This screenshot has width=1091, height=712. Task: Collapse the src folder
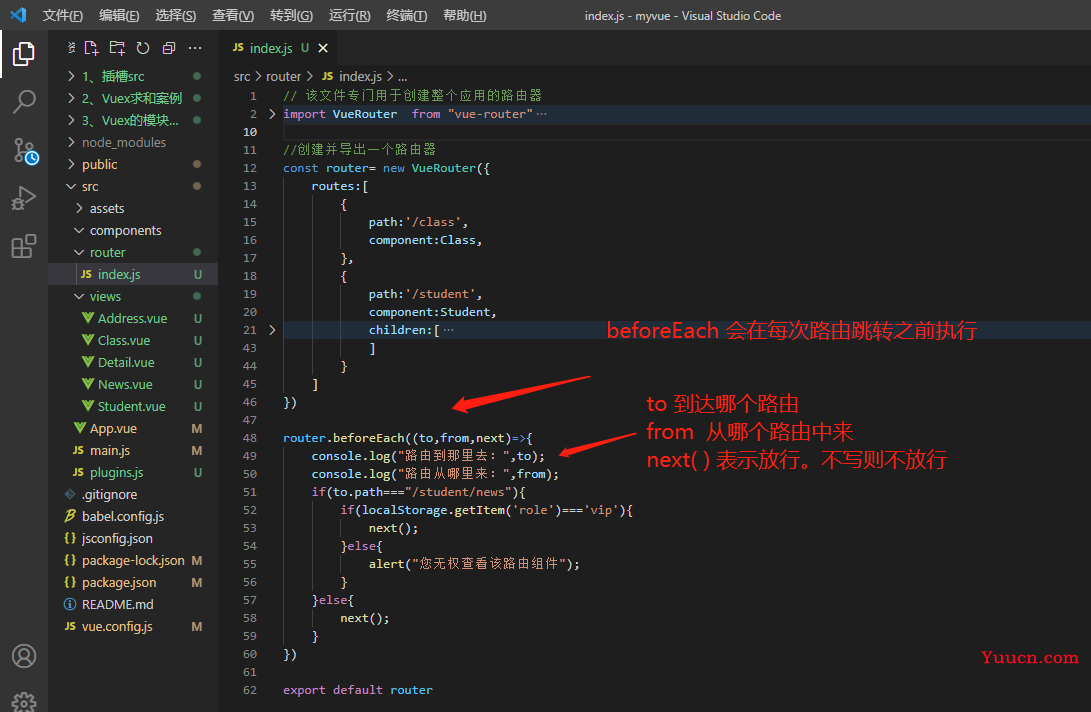click(133, 187)
